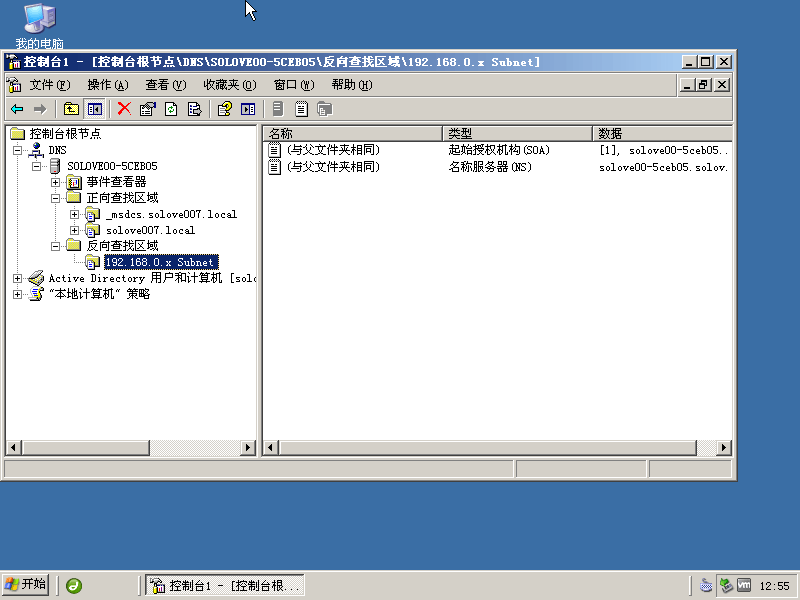The width and height of the screenshot is (800, 600).
Task: Expand Active Directory 用户和计算机 node
Action: point(17,278)
